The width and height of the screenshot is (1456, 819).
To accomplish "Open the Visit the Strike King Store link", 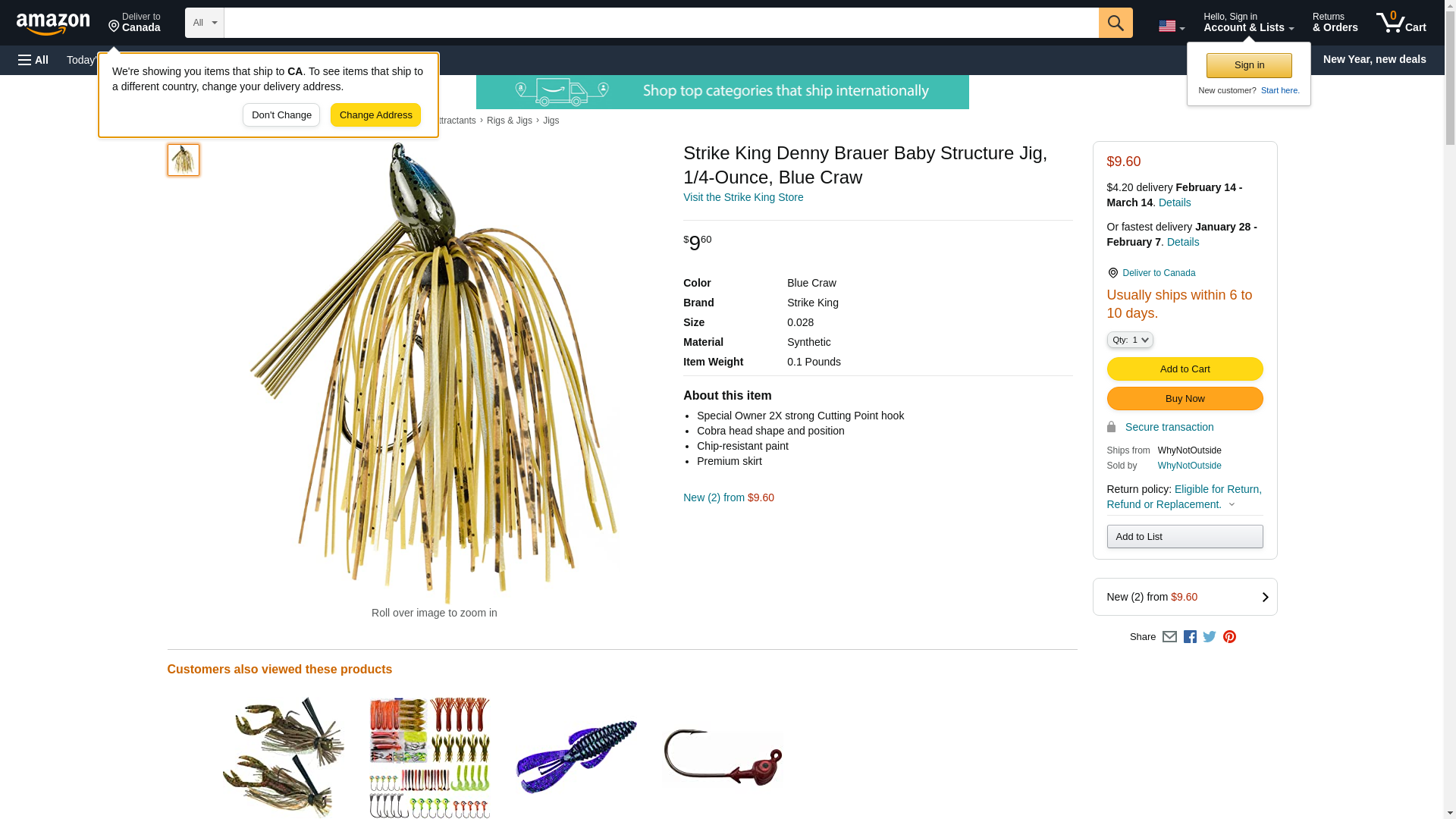I will click(743, 197).
